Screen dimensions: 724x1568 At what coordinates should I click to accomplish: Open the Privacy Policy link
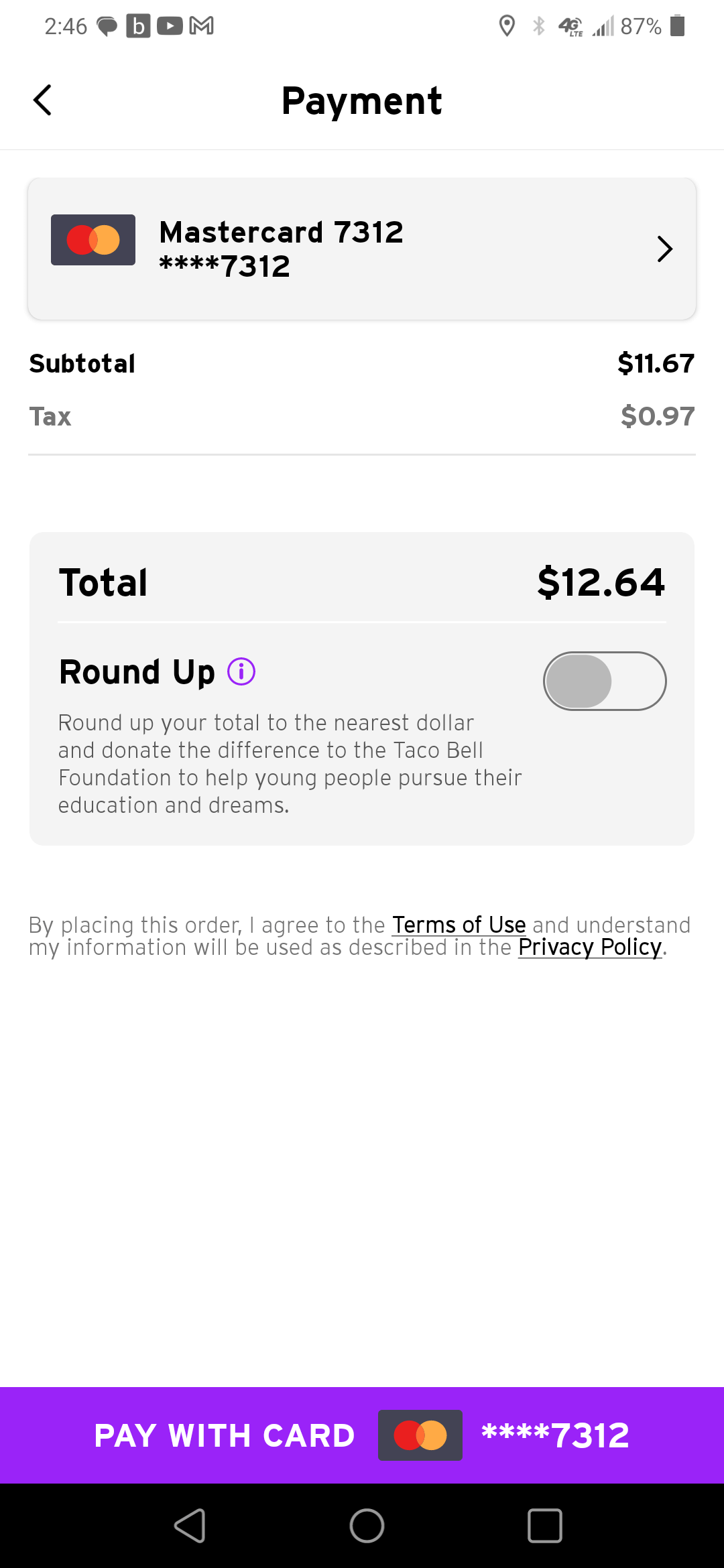coord(590,948)
